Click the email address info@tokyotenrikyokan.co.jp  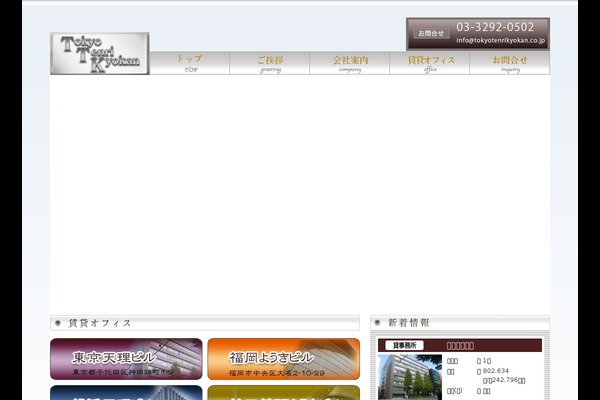coord(501,40)
